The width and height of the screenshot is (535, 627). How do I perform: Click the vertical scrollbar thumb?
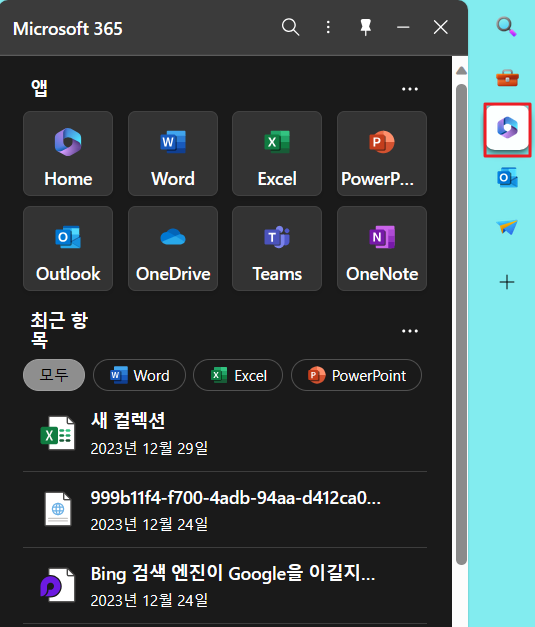tap(461, 324)
